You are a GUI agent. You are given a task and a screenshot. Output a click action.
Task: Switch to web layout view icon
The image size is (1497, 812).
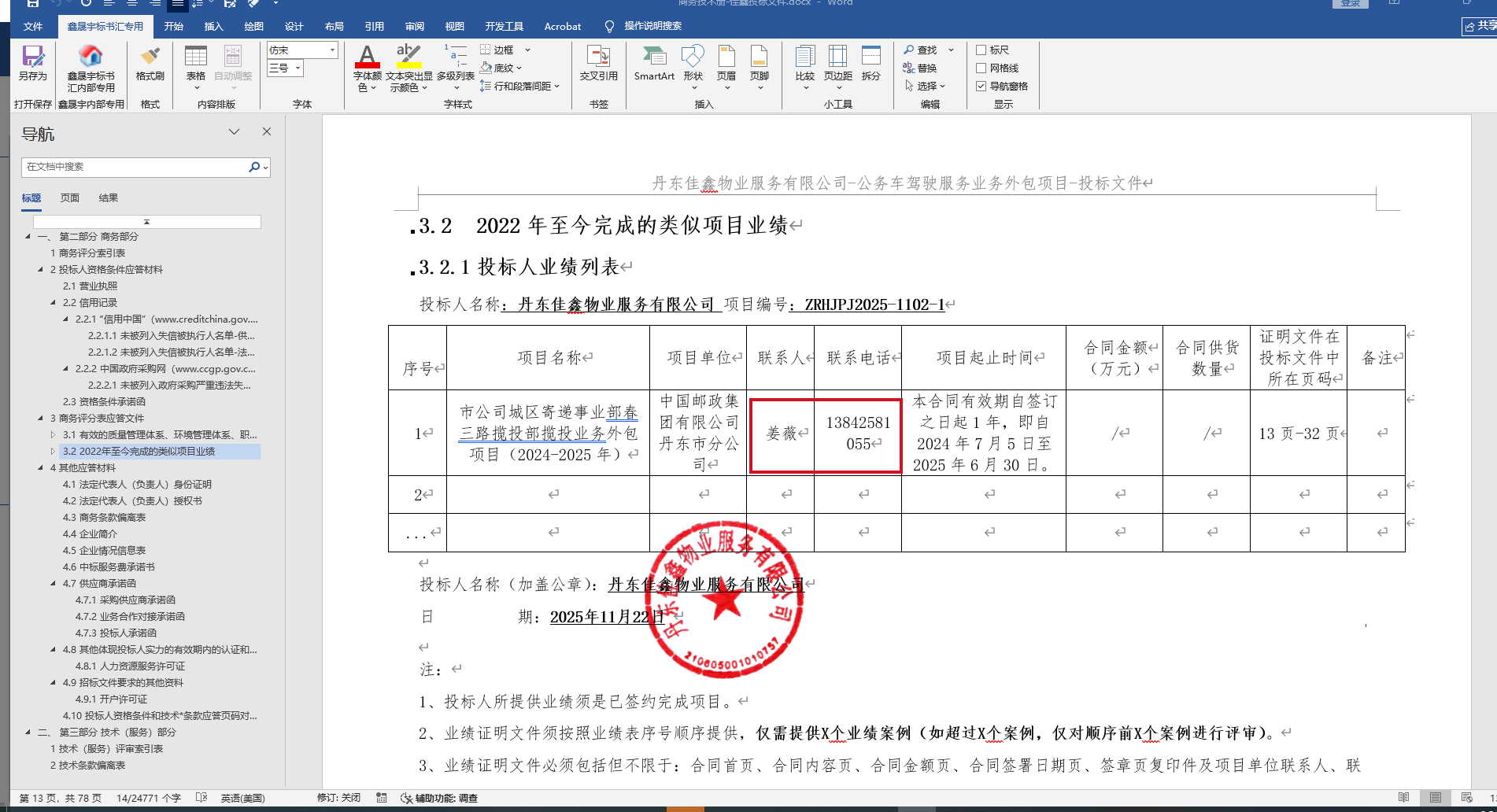point(1466,798)
